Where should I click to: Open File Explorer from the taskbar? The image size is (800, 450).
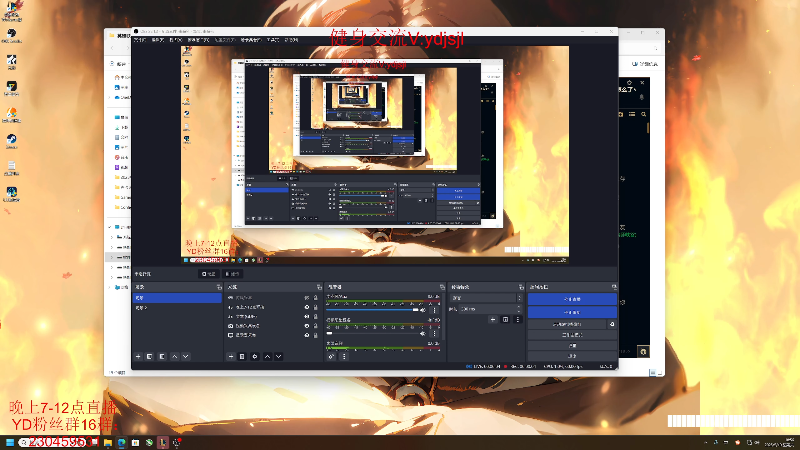click(x=108, y=442)
